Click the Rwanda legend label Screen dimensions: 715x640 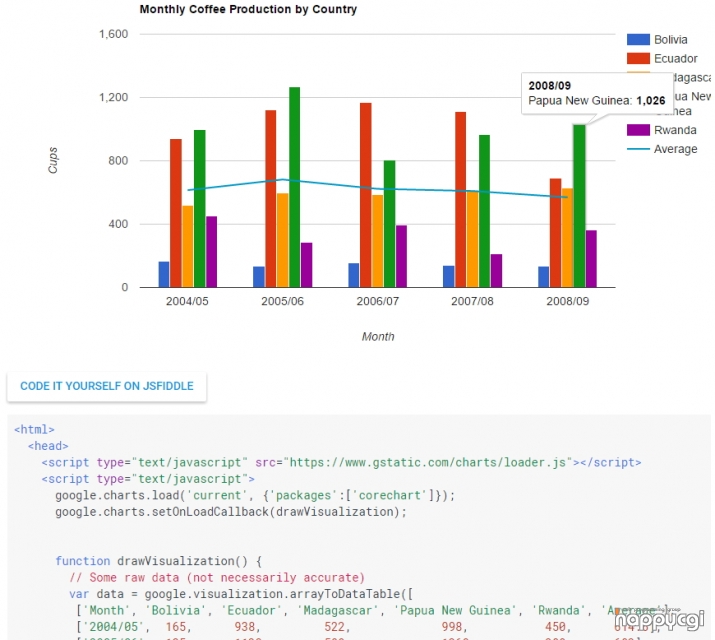[675, 130]
